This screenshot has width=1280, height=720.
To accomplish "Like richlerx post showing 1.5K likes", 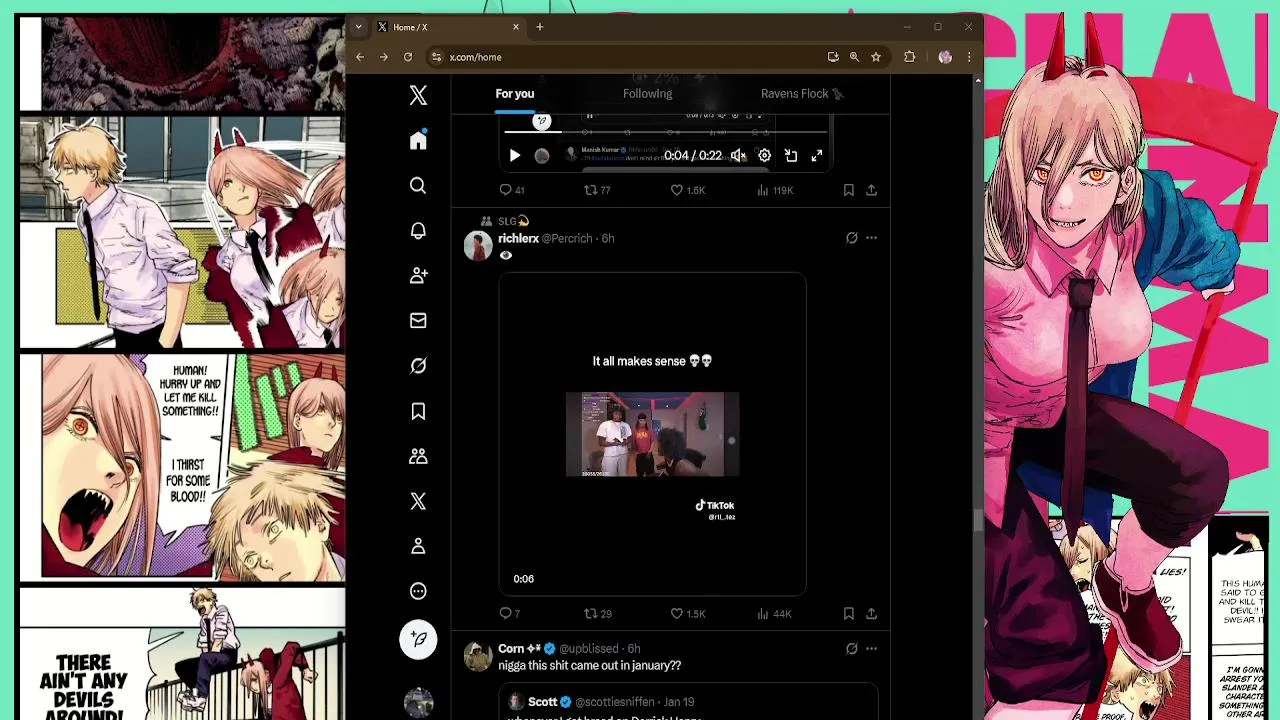I will tap(688, 613).
